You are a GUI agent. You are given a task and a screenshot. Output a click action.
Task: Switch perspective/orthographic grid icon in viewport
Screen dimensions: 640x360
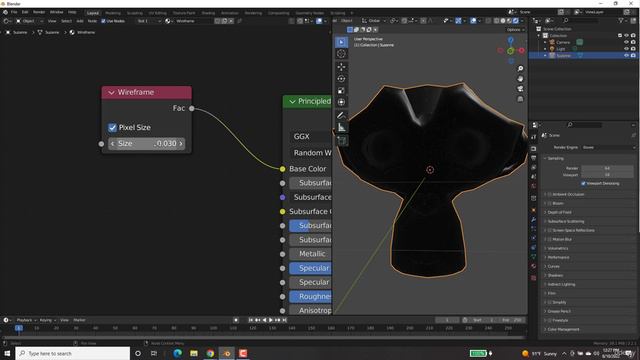click(520, 99)
